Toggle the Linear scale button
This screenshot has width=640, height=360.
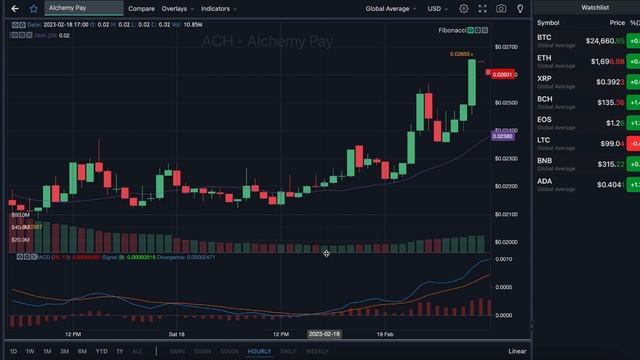[517, 351]
